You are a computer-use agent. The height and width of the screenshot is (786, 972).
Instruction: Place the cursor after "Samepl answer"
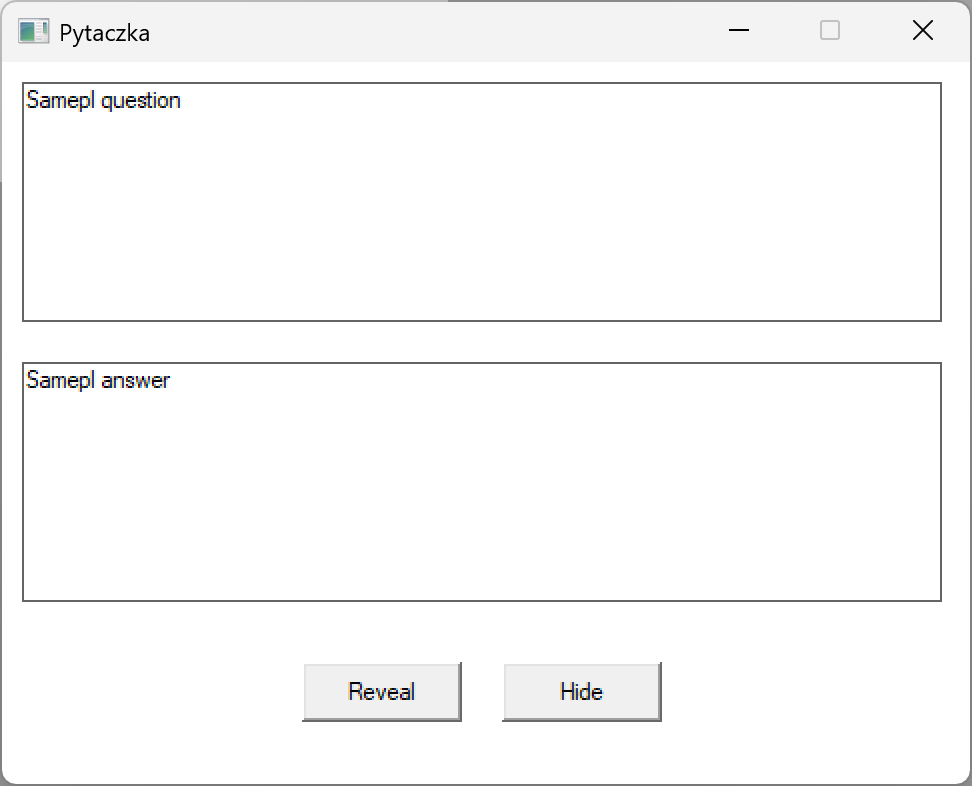170,380
